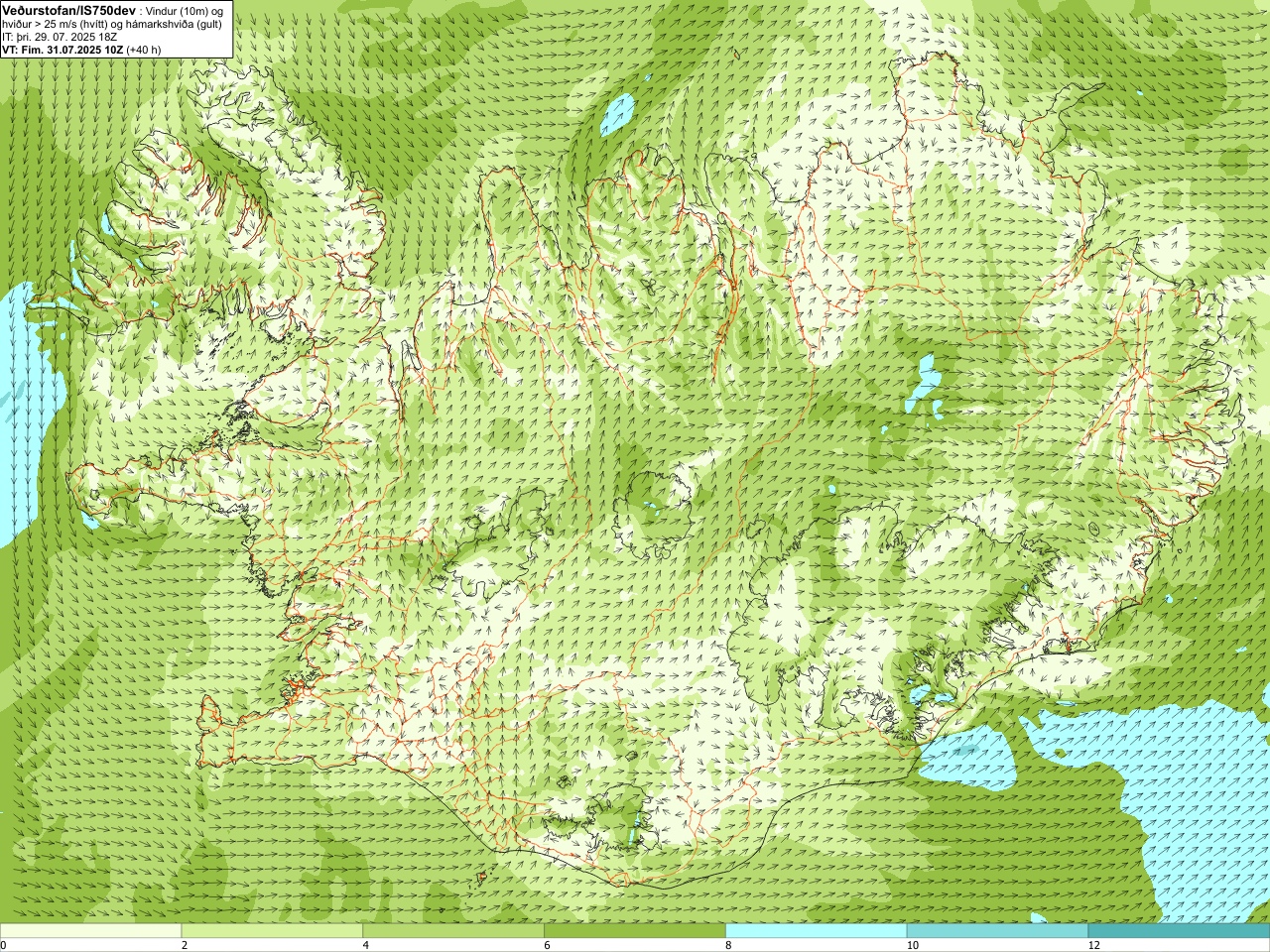Click the legend label '6'

[548, 945]
